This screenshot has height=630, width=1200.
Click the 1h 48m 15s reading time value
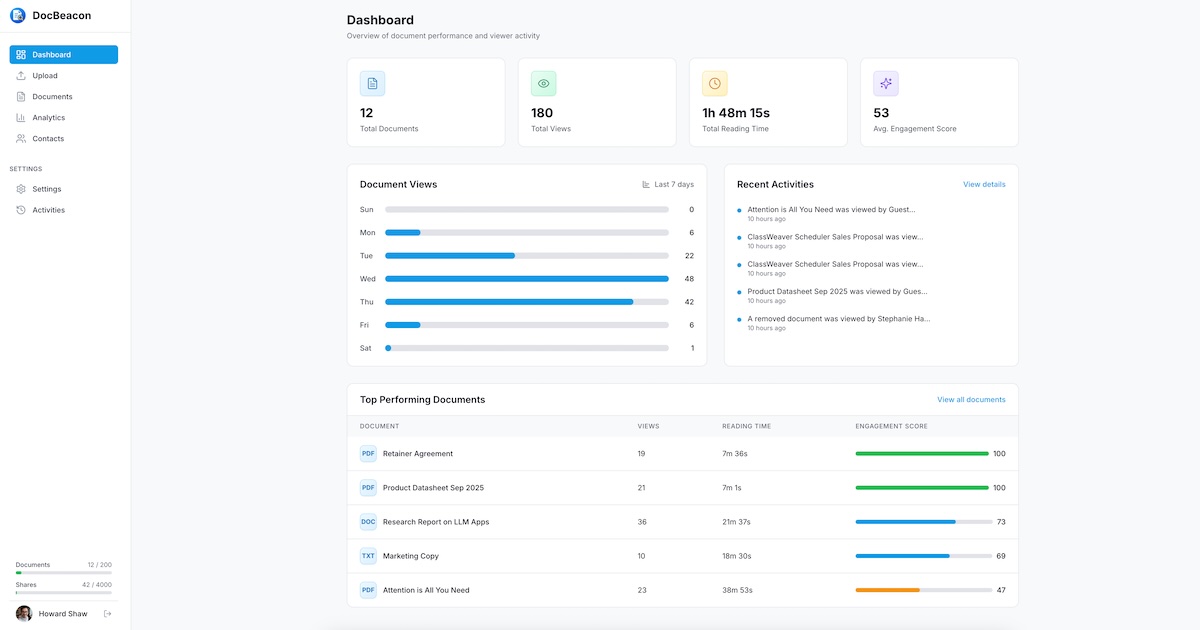(x=736, y=113)
